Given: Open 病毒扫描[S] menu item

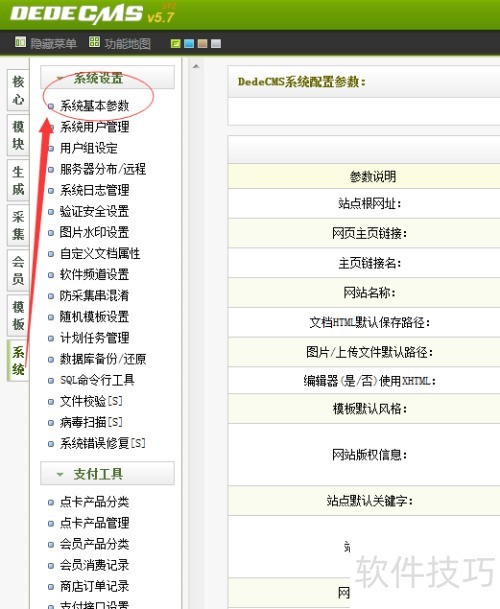Looking at the screenshot, I should coord(91,422).
